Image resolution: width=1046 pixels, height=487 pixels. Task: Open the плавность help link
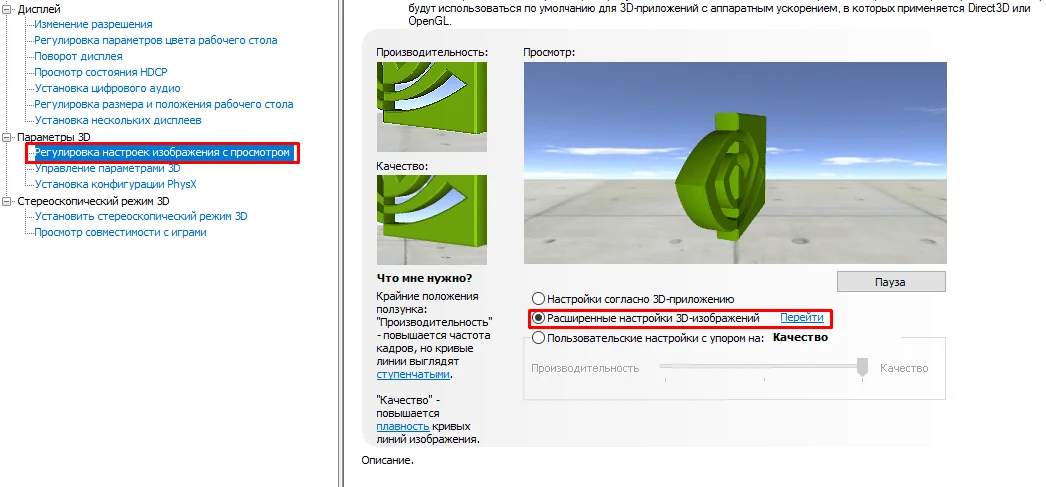click(x=402, y=426)
